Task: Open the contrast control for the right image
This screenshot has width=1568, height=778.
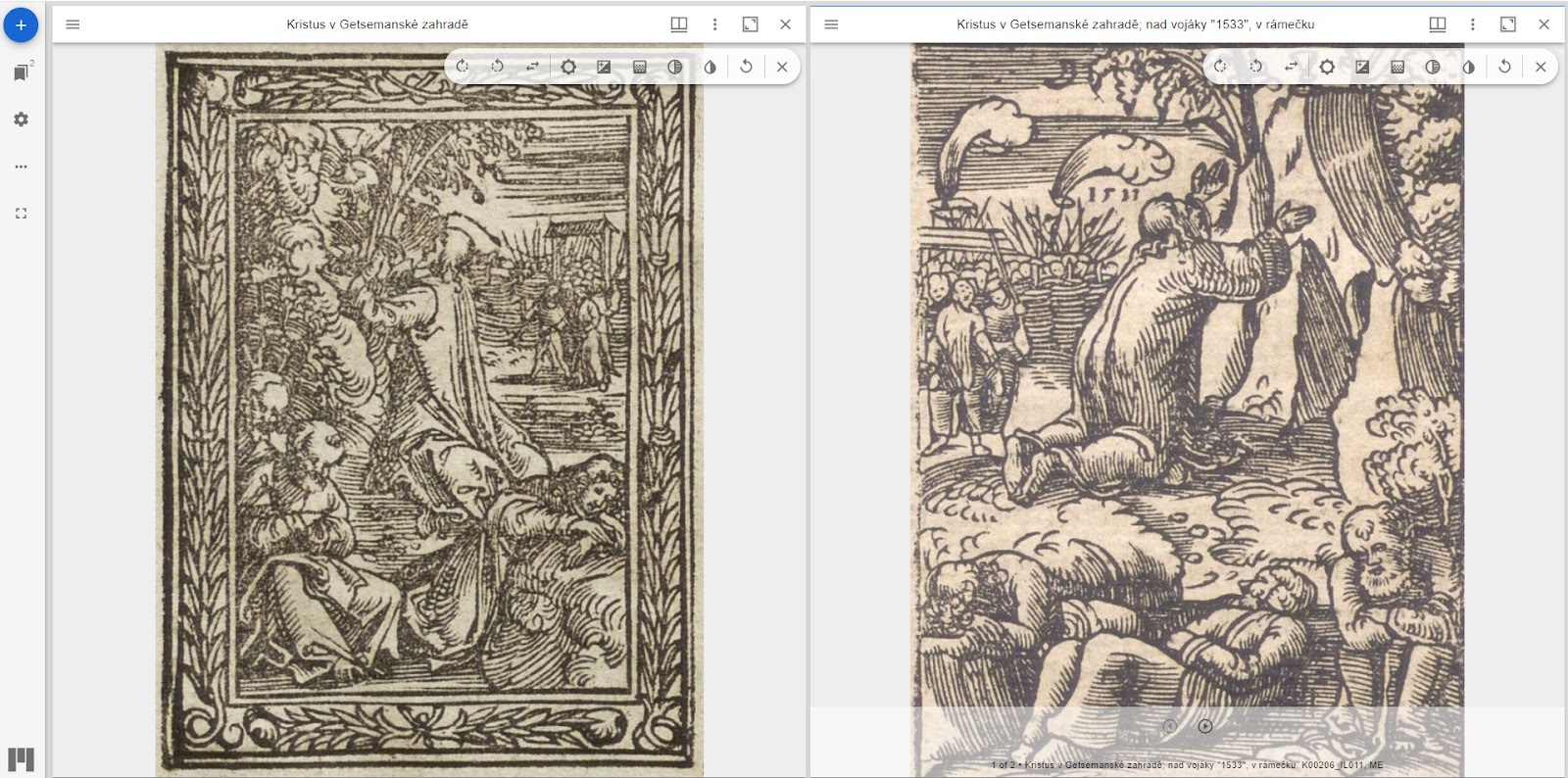Action: pyautogui.click(x=1362, y=67)
